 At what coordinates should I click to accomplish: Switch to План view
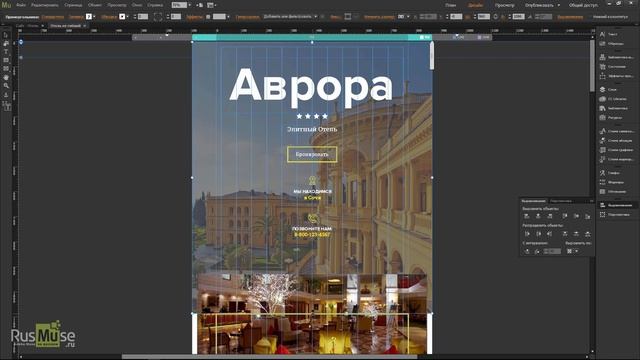(x=451, y=5)
